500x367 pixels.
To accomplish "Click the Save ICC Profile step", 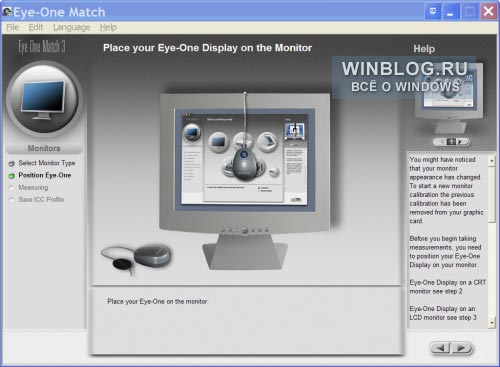I will click(x=41, y=200).
